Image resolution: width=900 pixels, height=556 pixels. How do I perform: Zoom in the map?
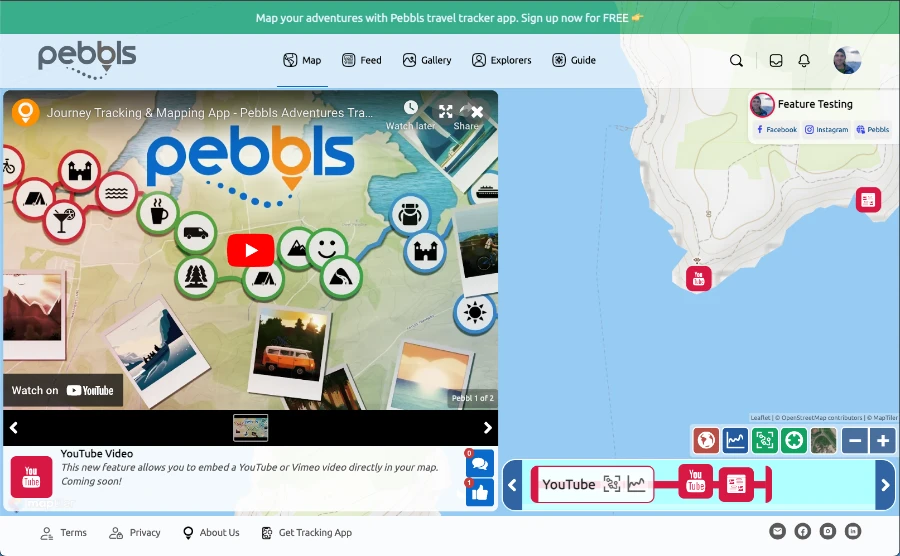pyautogui.click(x=883, y=441)
